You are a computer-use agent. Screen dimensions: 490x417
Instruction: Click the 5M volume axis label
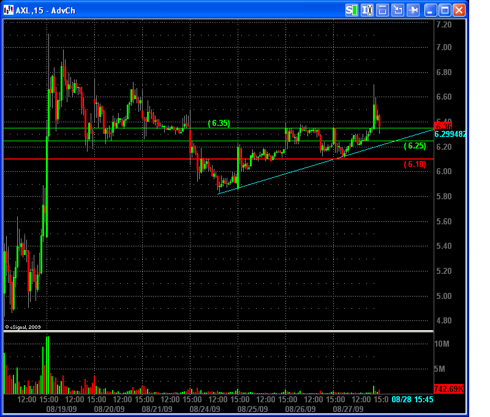click(440, 369)
